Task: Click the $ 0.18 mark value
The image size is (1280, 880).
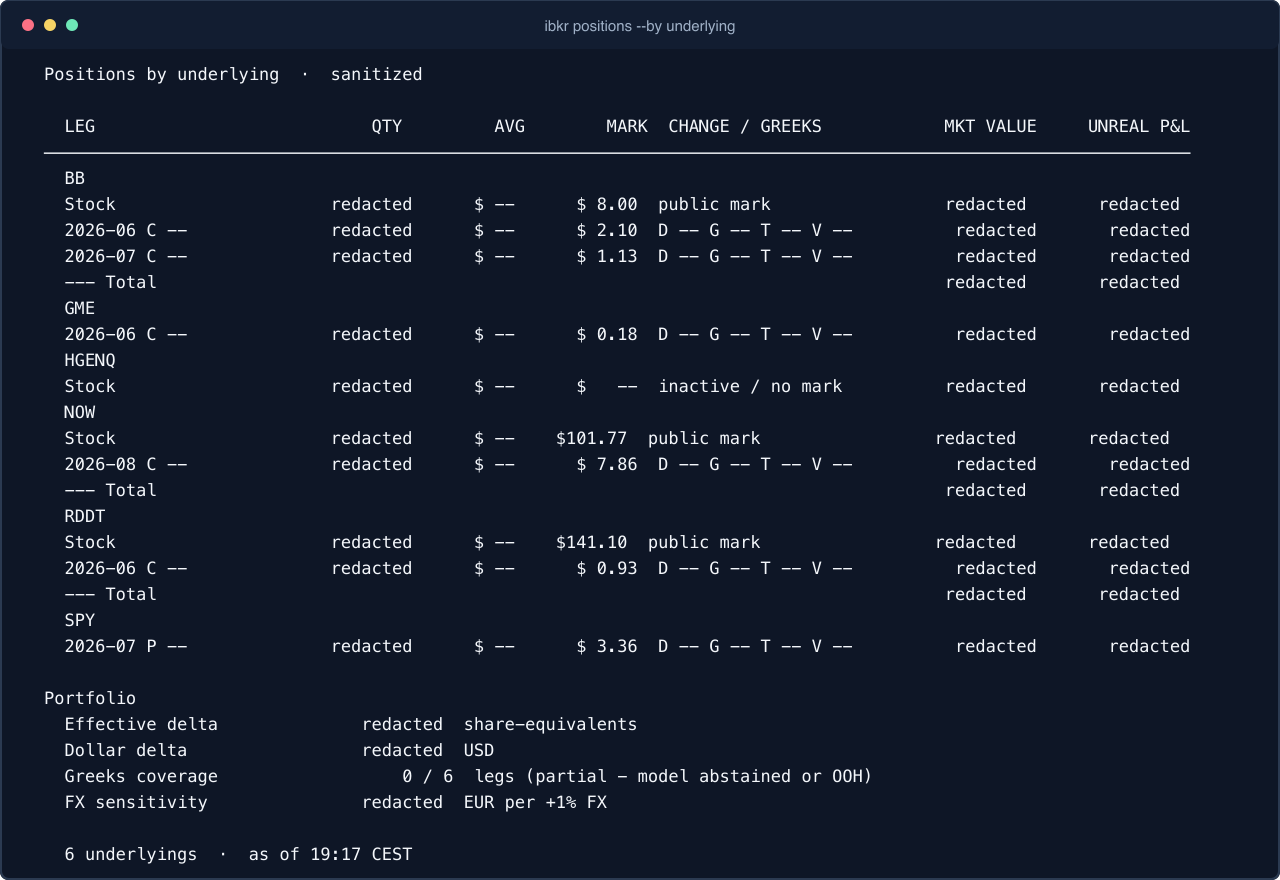Action: coord(607,334)
